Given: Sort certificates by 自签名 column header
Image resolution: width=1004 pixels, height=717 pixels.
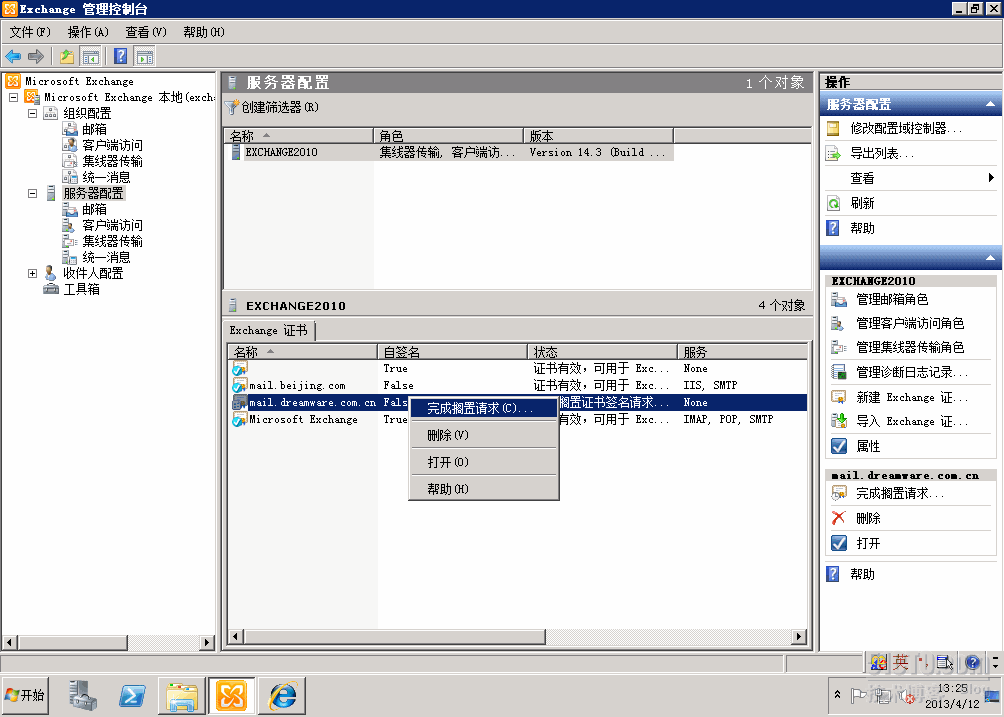Looking at the screenshot, I should (x=452, y=351).
